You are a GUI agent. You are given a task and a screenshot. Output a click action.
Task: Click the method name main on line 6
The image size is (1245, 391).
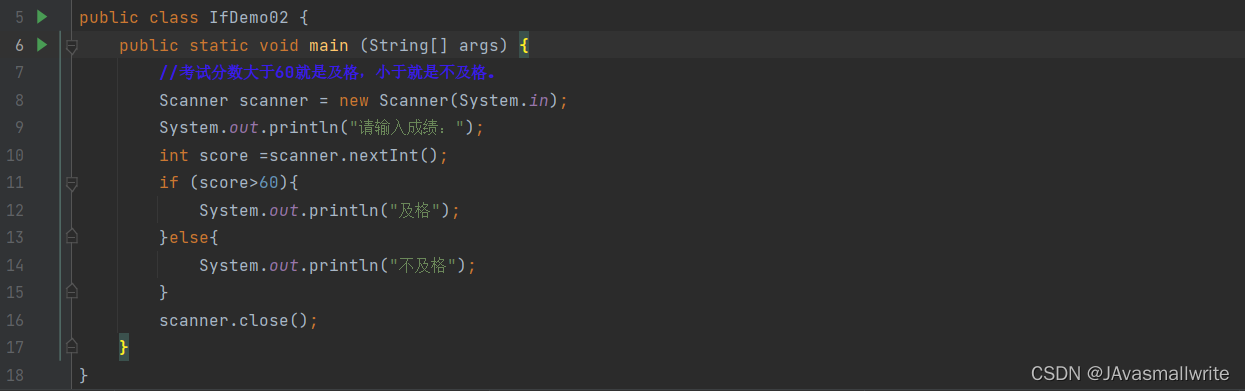pyautogui.click(x=329, y=45)
